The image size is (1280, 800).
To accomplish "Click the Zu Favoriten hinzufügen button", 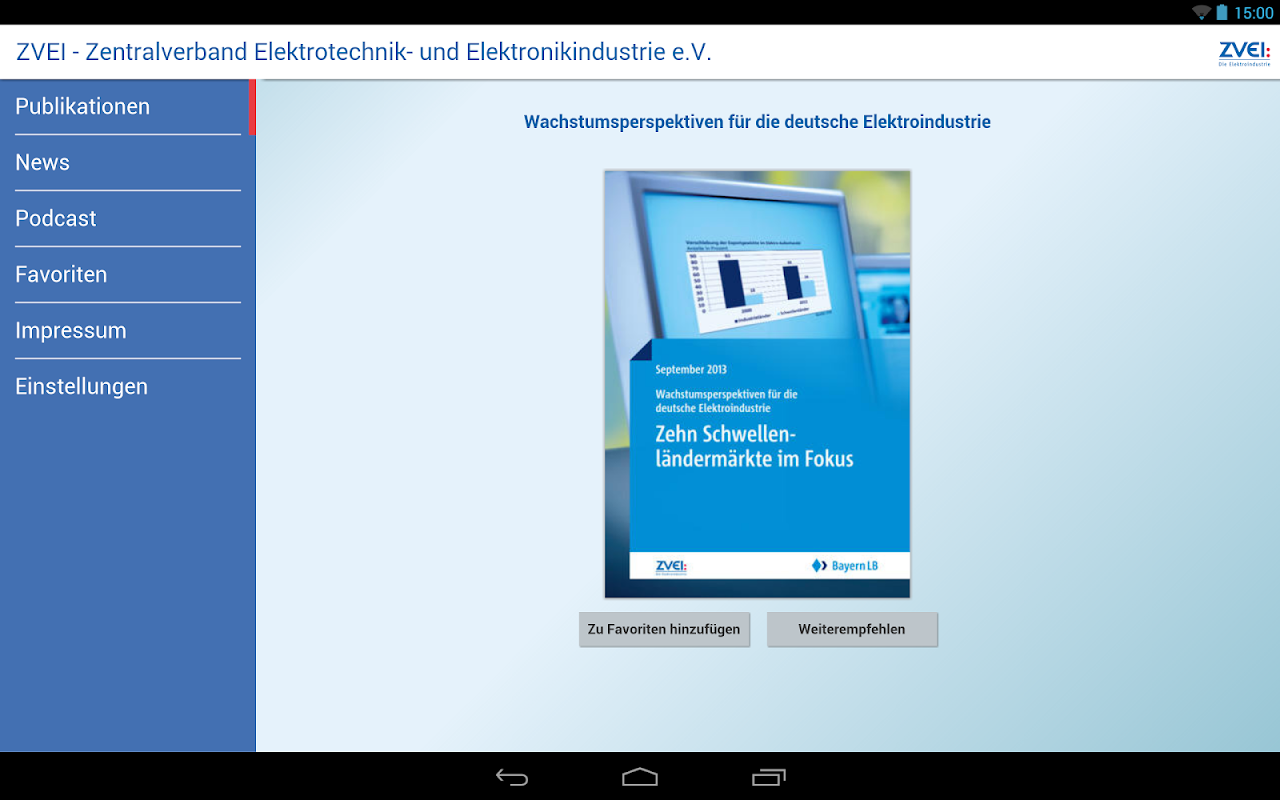I will (x=664, y=629).
